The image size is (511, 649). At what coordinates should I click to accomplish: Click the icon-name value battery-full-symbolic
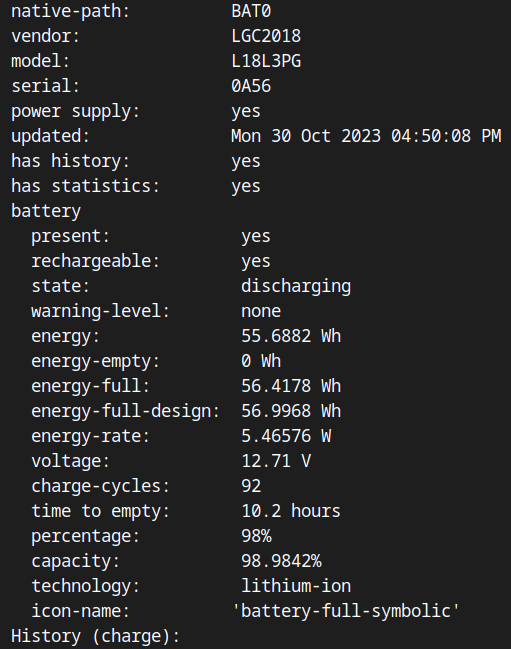(x=346, y=611)
